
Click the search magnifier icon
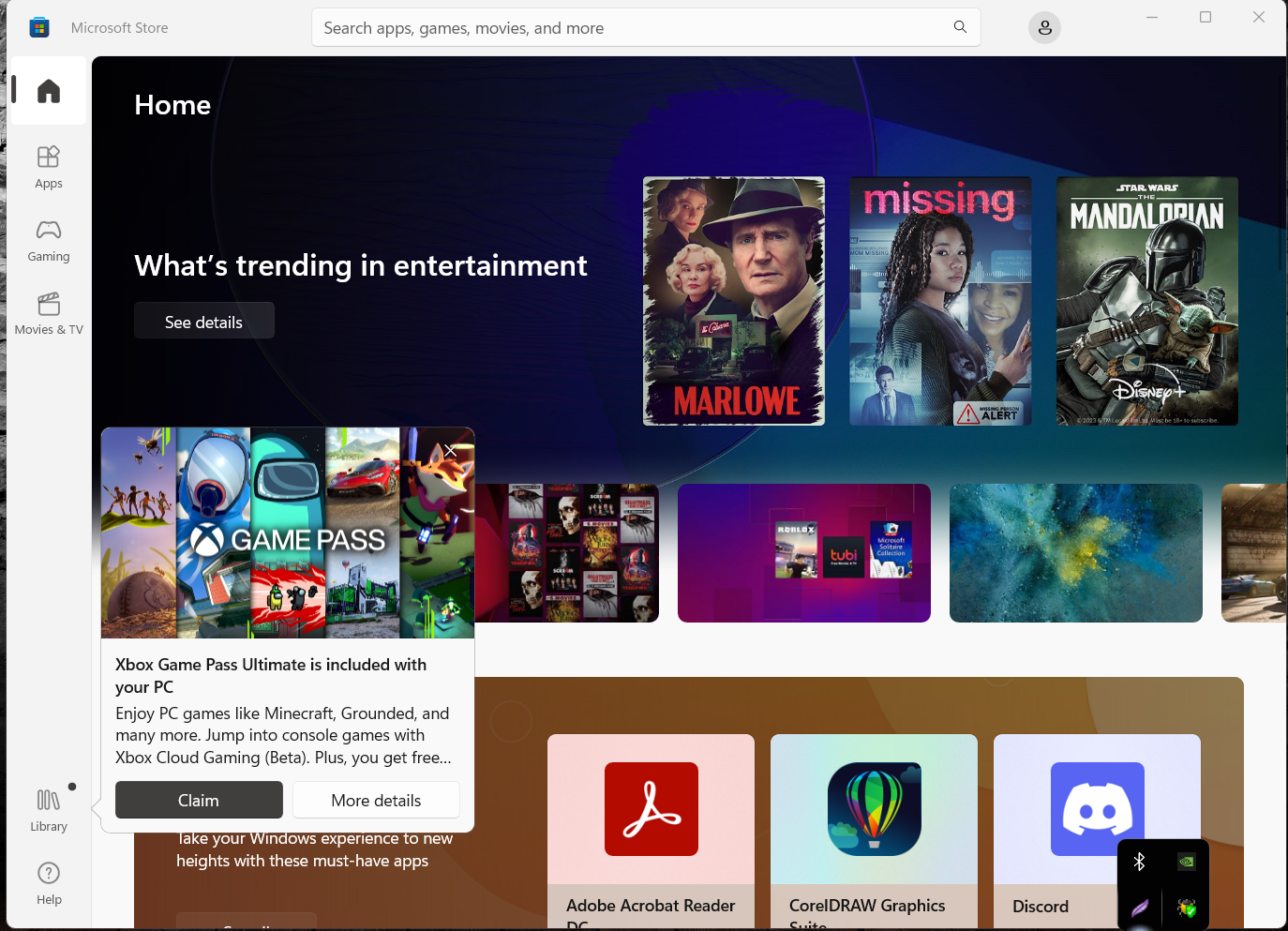tap(960, 27)
